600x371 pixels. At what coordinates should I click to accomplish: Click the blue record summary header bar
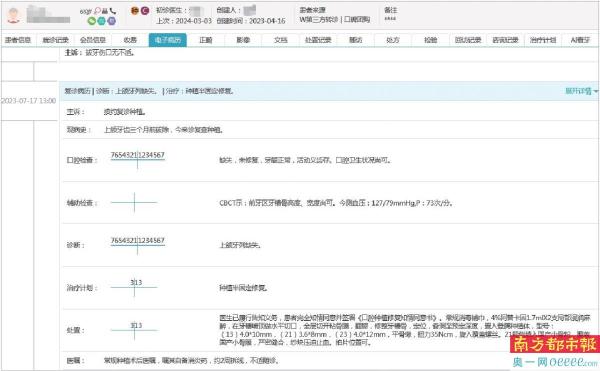pos(329,91)
